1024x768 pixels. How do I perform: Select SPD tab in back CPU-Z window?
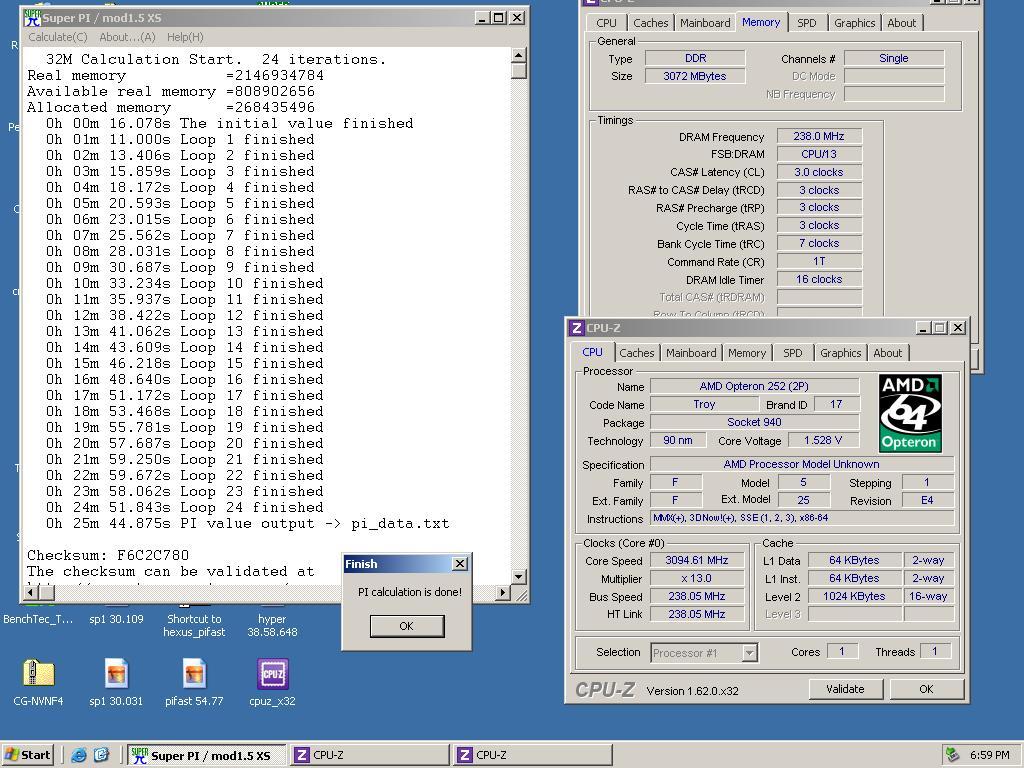807,23
